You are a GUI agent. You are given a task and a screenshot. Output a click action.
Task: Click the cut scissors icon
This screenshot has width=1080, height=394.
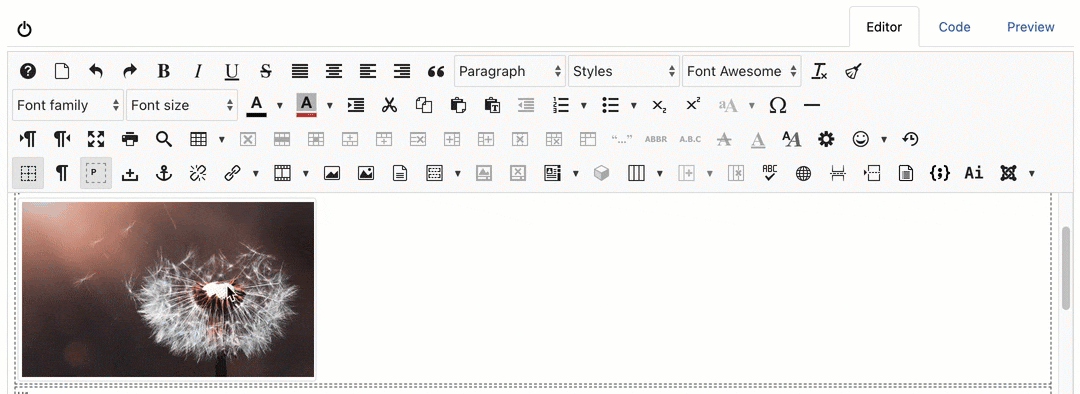389,105
